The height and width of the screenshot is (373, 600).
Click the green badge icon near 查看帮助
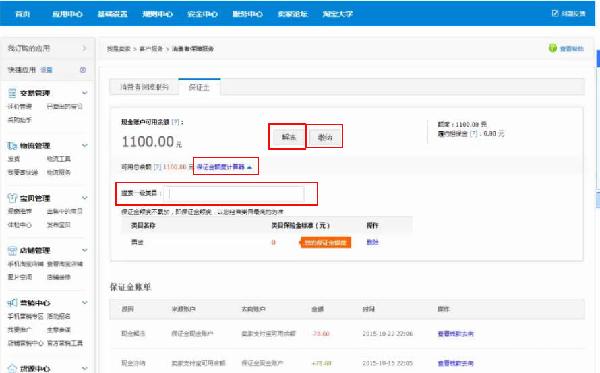(x=553, y=48)
